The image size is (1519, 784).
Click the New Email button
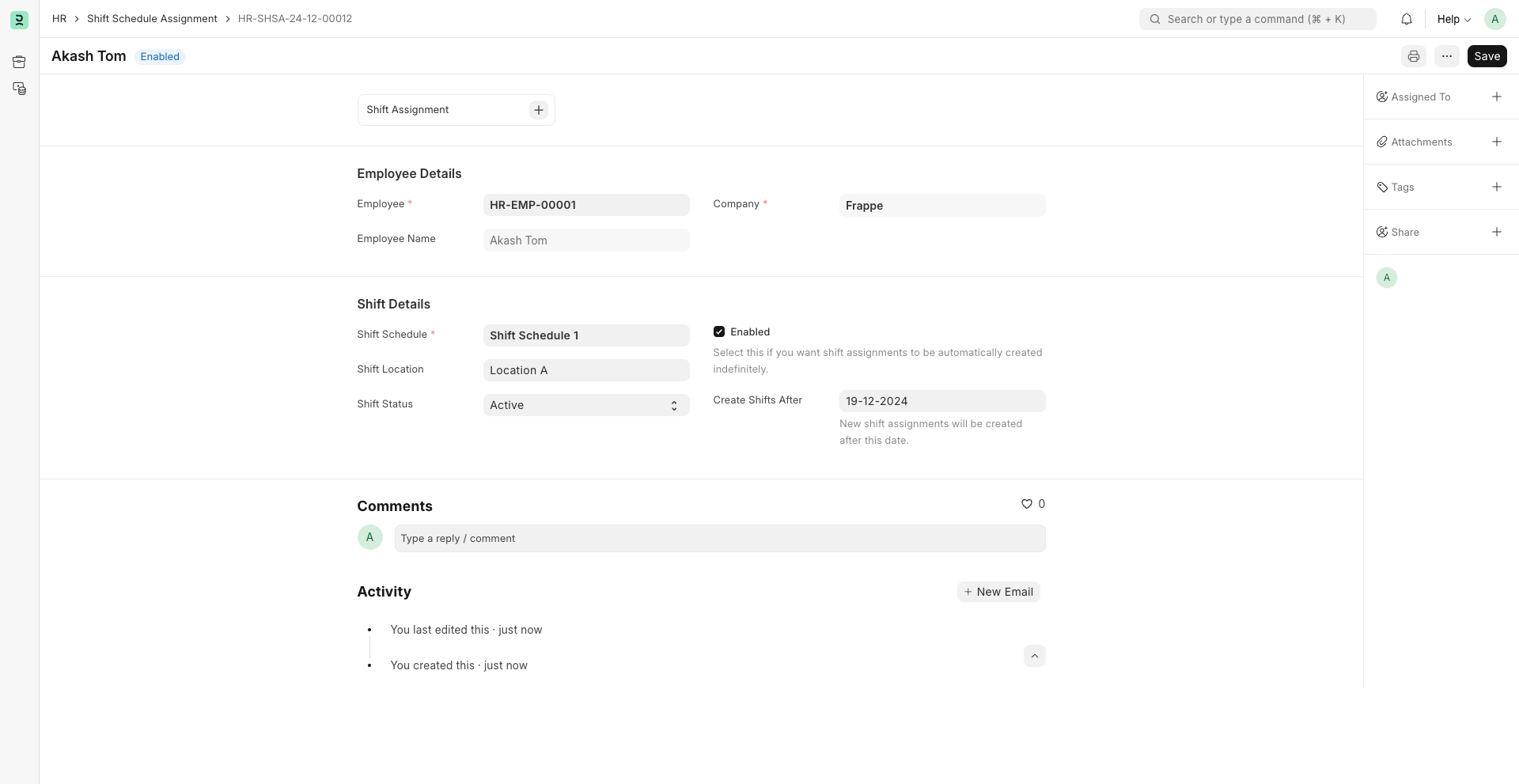click(998, 592)
